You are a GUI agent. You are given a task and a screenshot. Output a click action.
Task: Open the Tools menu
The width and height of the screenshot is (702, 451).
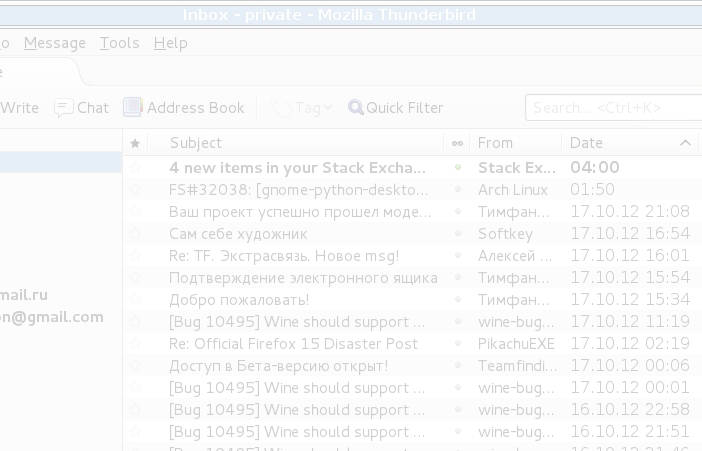tap(119, 43)
